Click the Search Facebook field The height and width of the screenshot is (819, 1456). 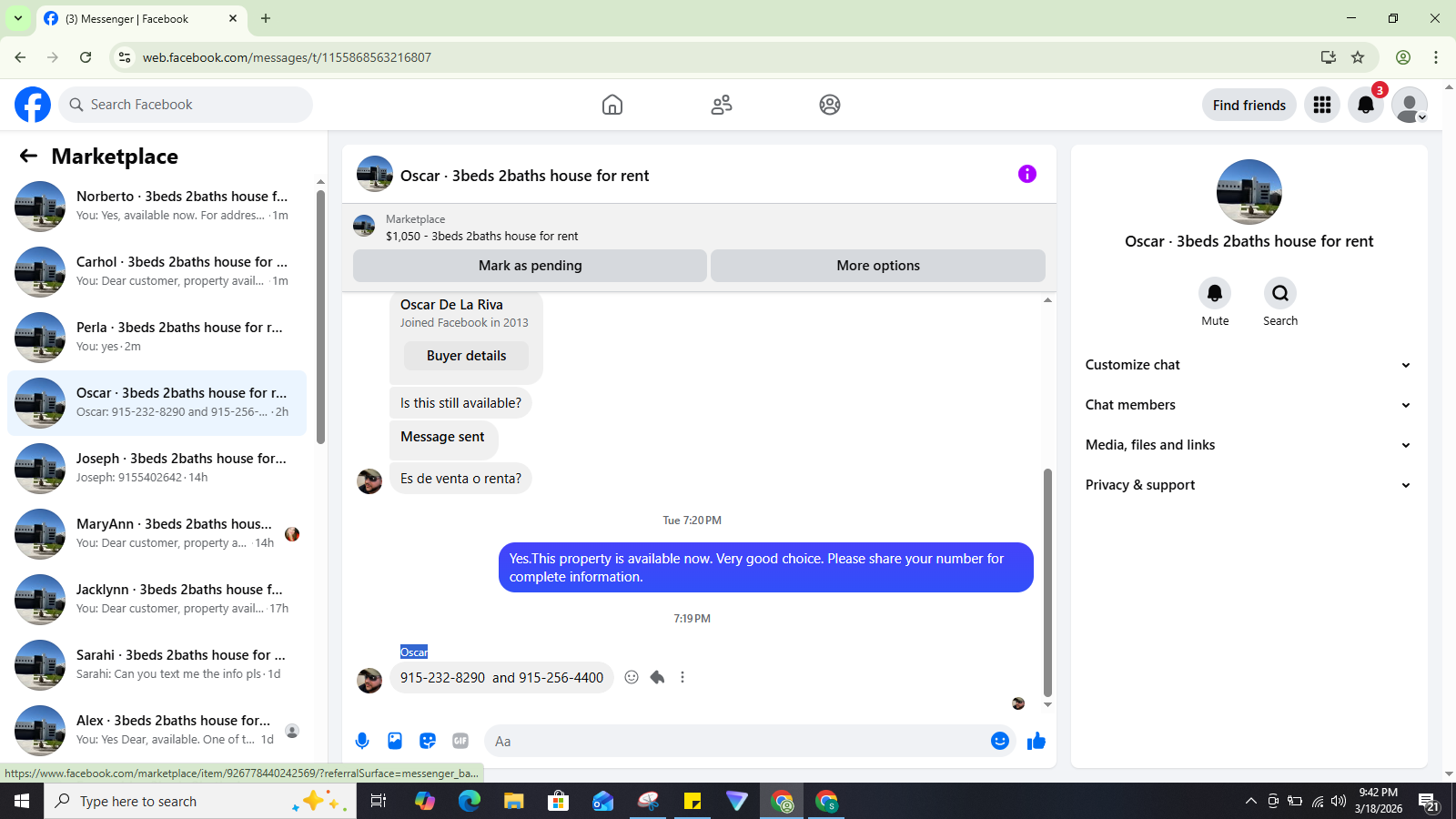pos(186,105)
